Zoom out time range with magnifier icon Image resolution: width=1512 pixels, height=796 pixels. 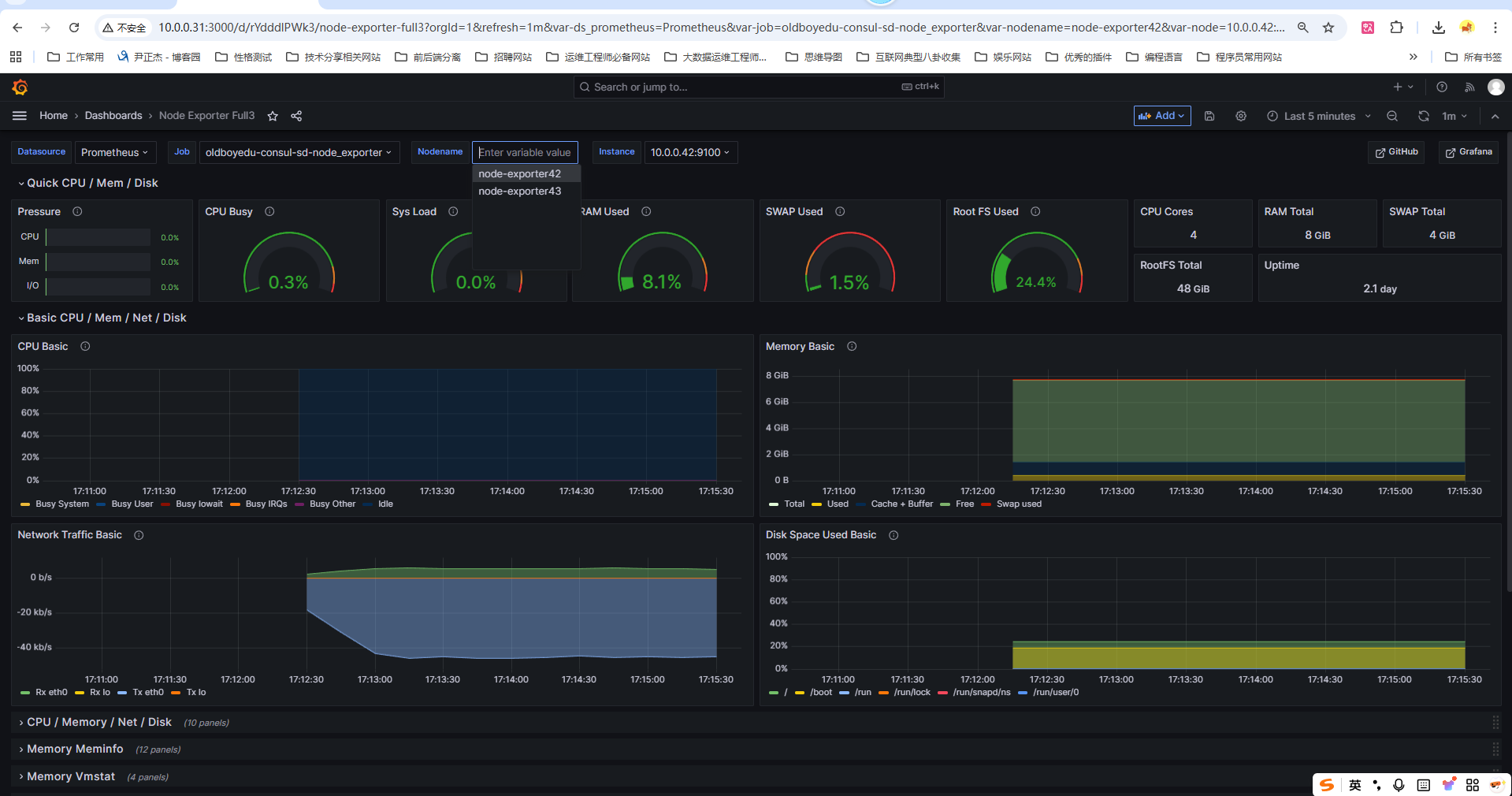coord(1392,116)
